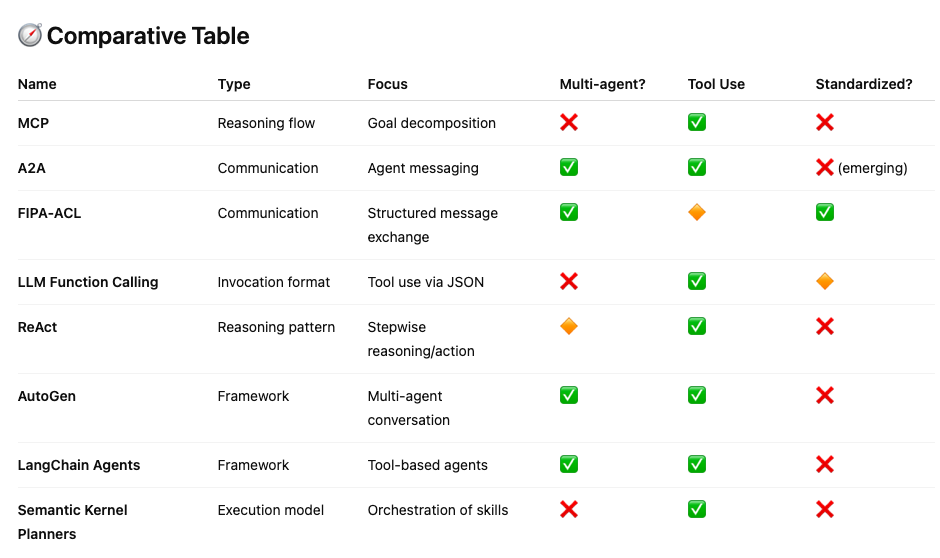
Task: Select the LLM Function Calling row name
Action: (88, 282)
